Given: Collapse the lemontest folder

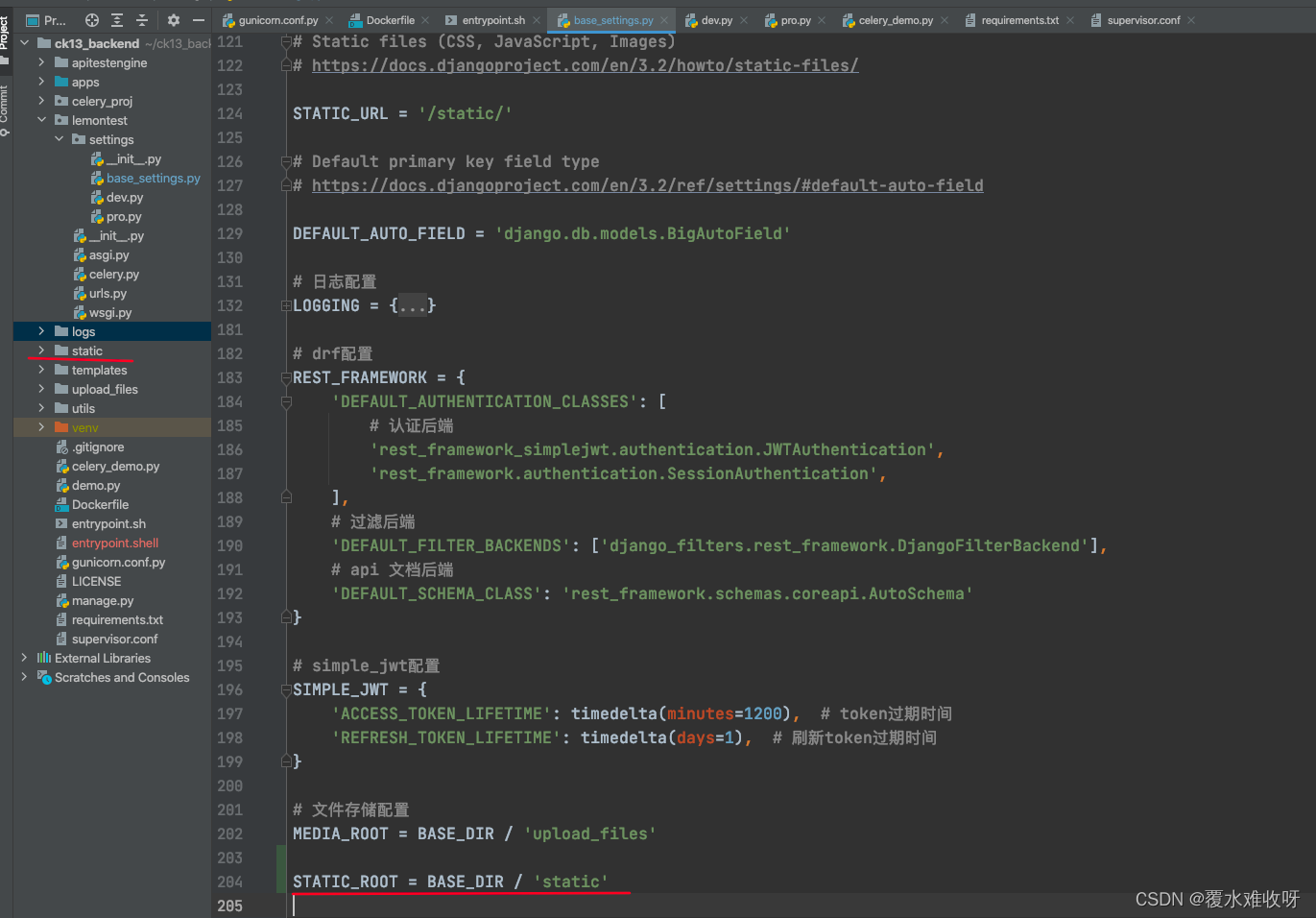Looking at the screenshot, I should 41,120.
